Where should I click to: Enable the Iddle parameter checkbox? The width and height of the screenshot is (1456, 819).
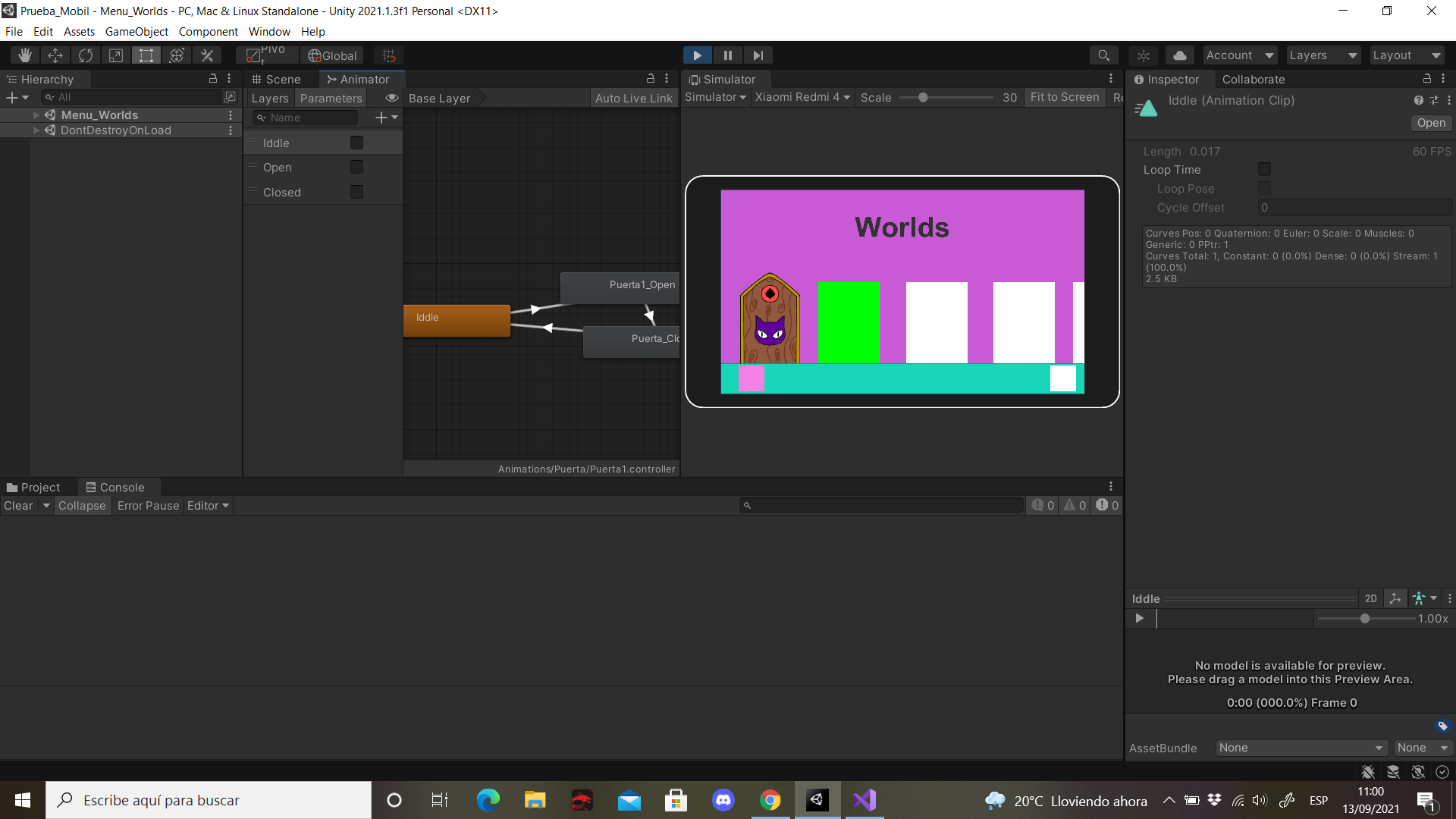[356, 143]
